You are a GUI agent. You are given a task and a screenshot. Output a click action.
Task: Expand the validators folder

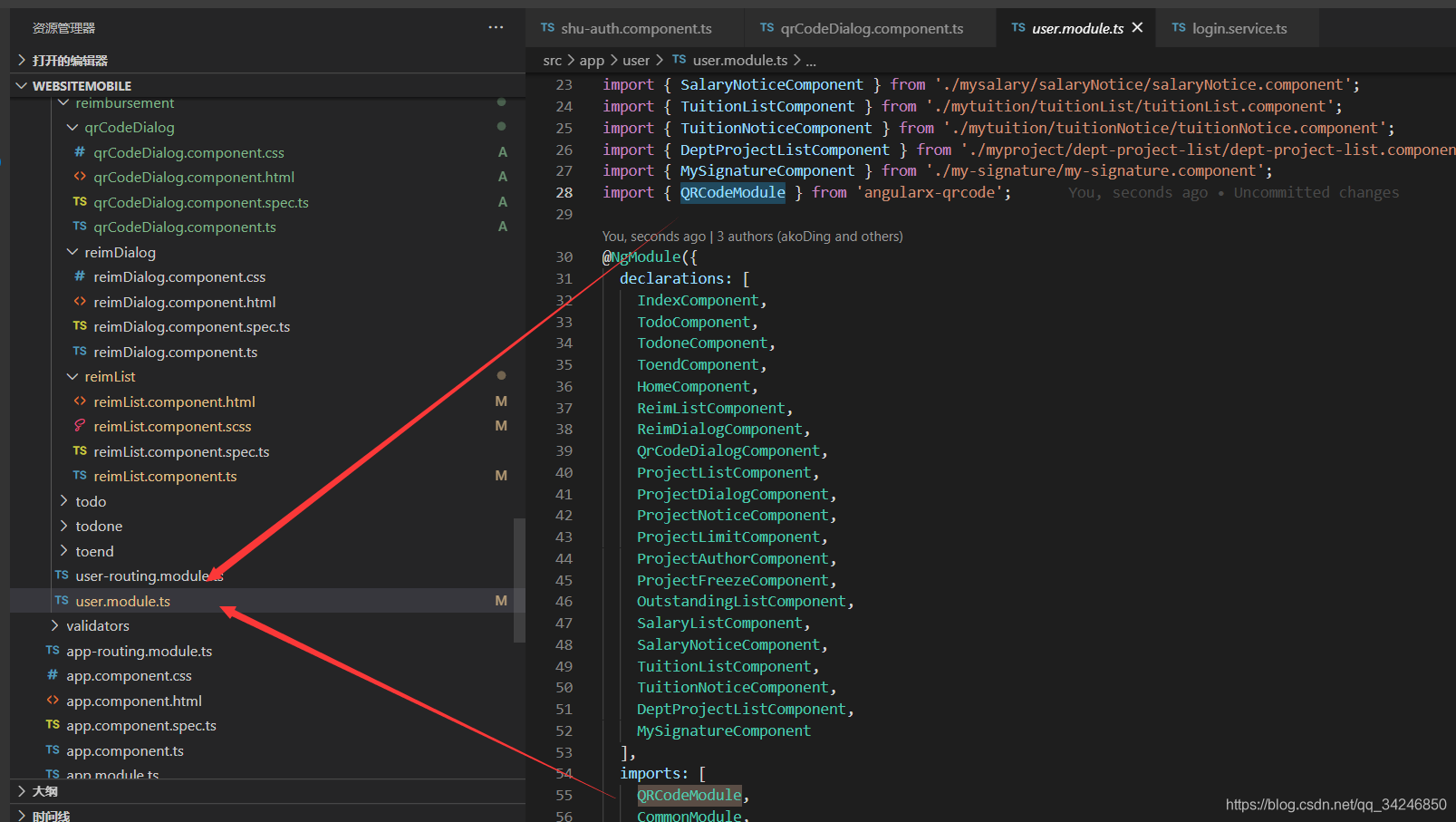tap(97, 625)
